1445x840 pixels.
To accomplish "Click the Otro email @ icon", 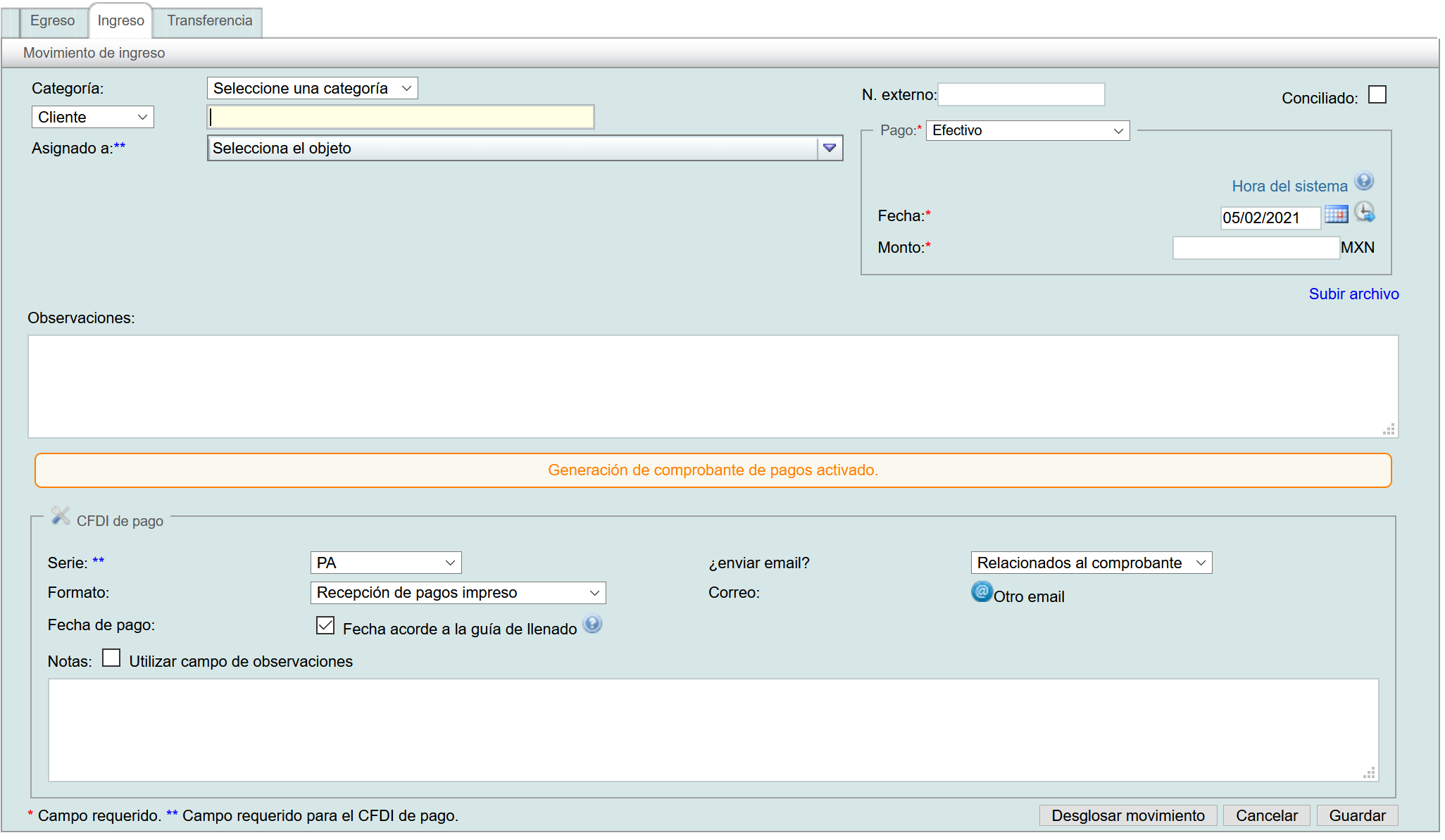I will click(x=981, y=591).
